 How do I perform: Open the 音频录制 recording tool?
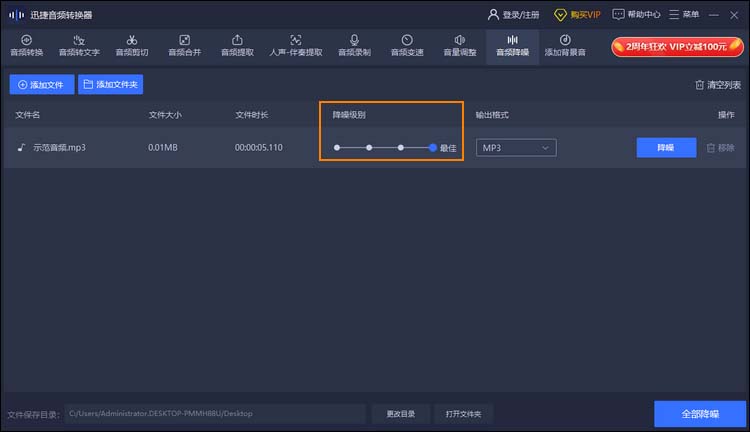354,46
